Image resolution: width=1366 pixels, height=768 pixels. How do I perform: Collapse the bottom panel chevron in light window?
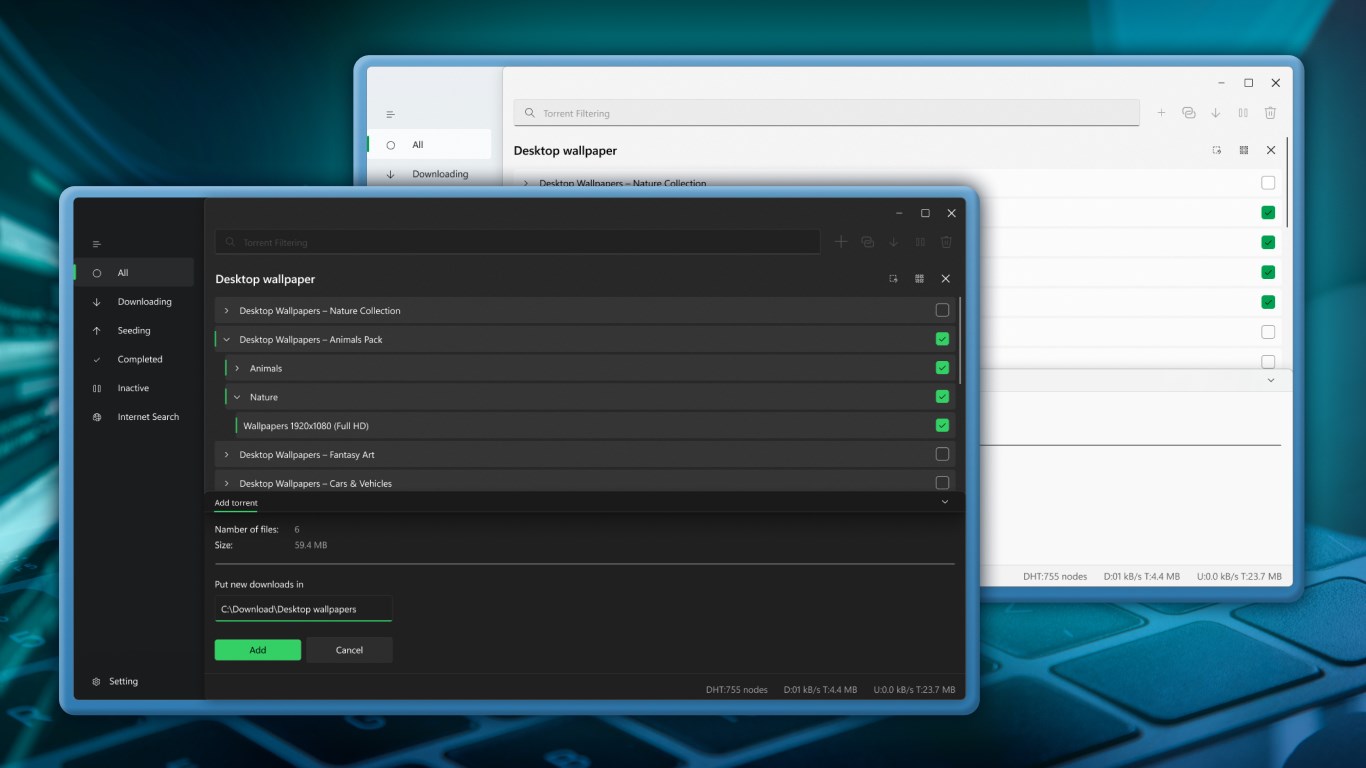coord(1271,380)
